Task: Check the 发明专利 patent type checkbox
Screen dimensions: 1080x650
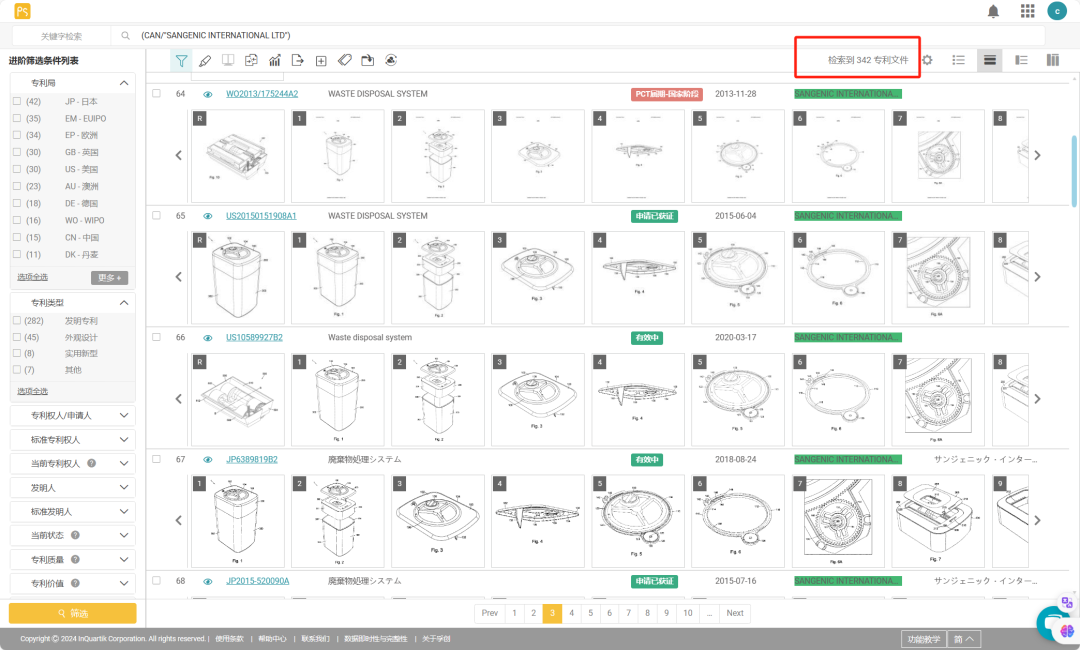Action: pos(17,320)
